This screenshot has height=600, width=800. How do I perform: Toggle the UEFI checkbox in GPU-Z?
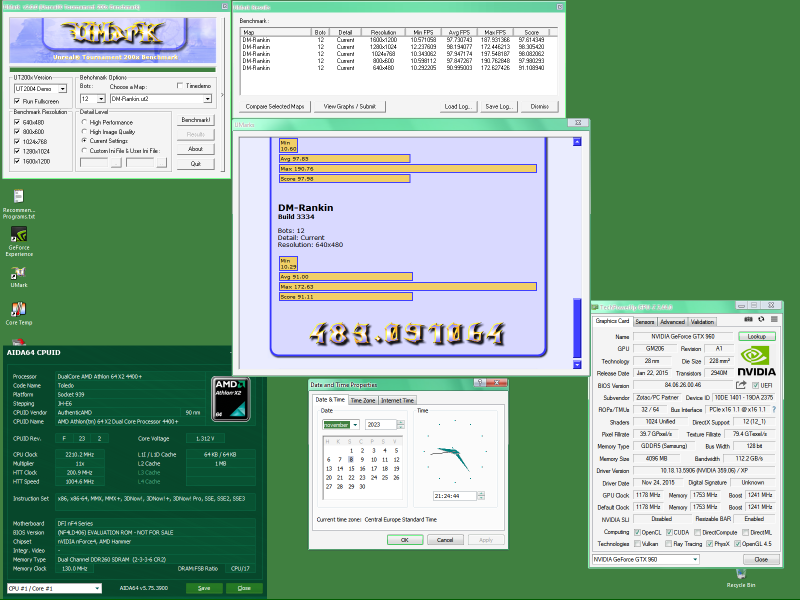click(x=755, y=385)
